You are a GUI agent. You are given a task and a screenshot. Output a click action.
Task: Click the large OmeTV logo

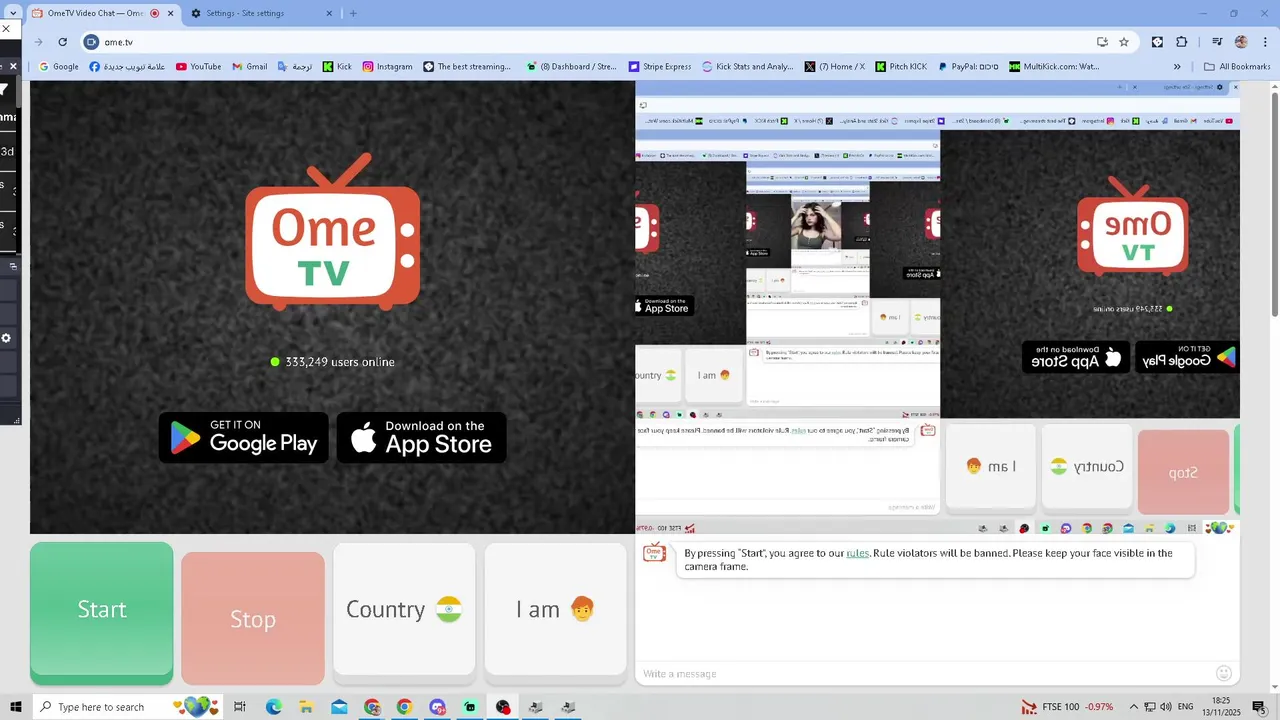(333, 232)
